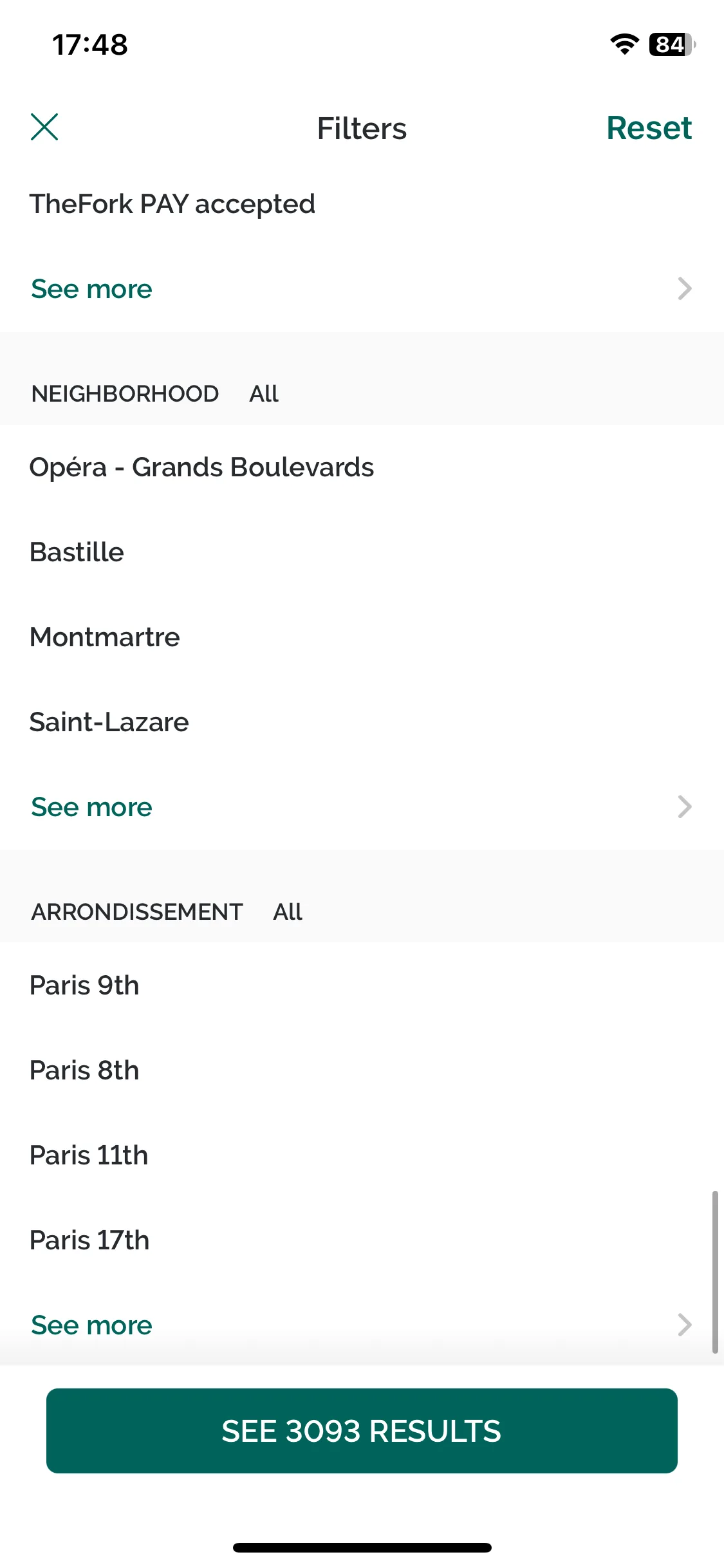Choose Paris 11th arrondissement
The image size is (724, 1568).
(362, 1155)
